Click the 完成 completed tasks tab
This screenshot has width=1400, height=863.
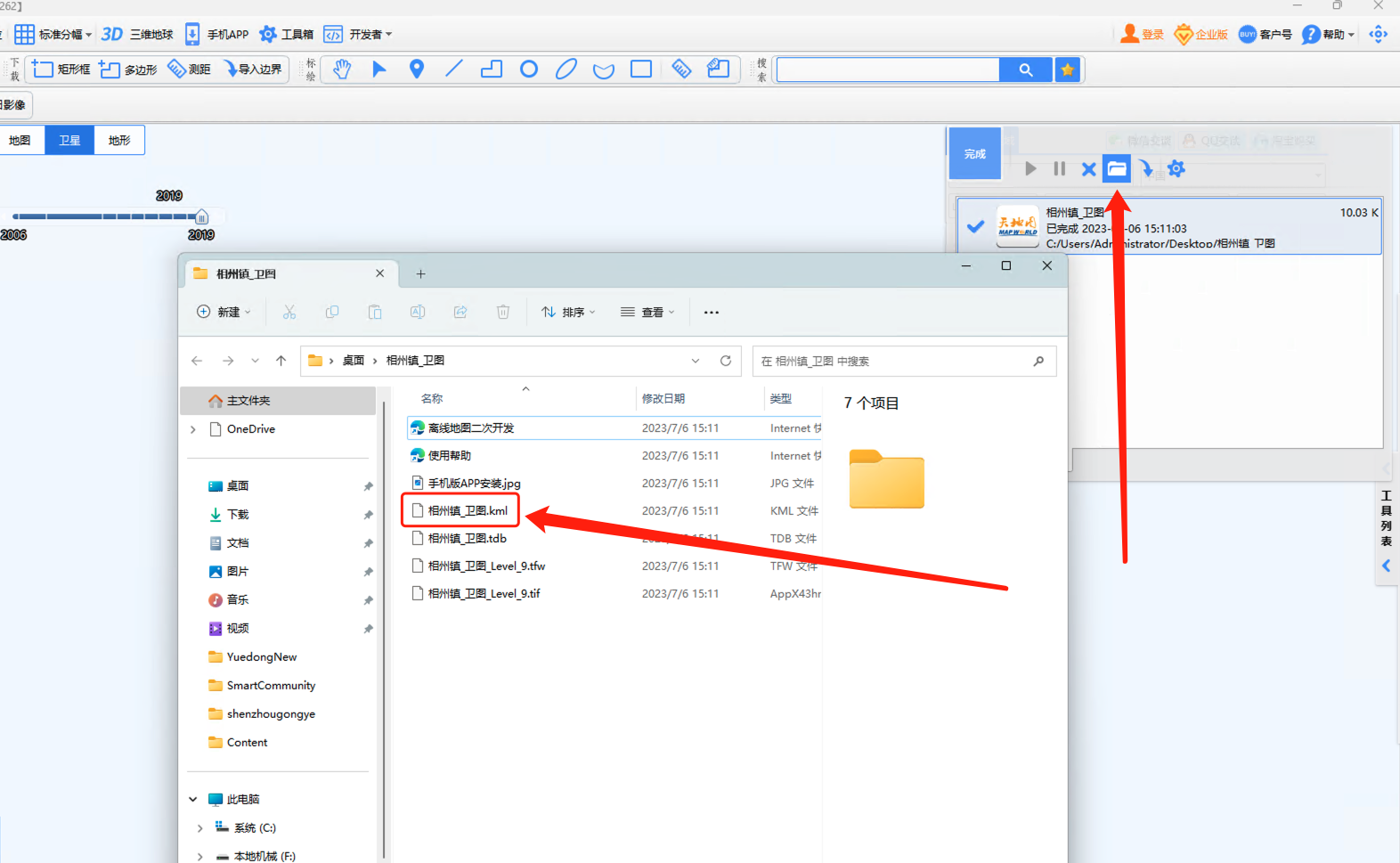point(975,153)
